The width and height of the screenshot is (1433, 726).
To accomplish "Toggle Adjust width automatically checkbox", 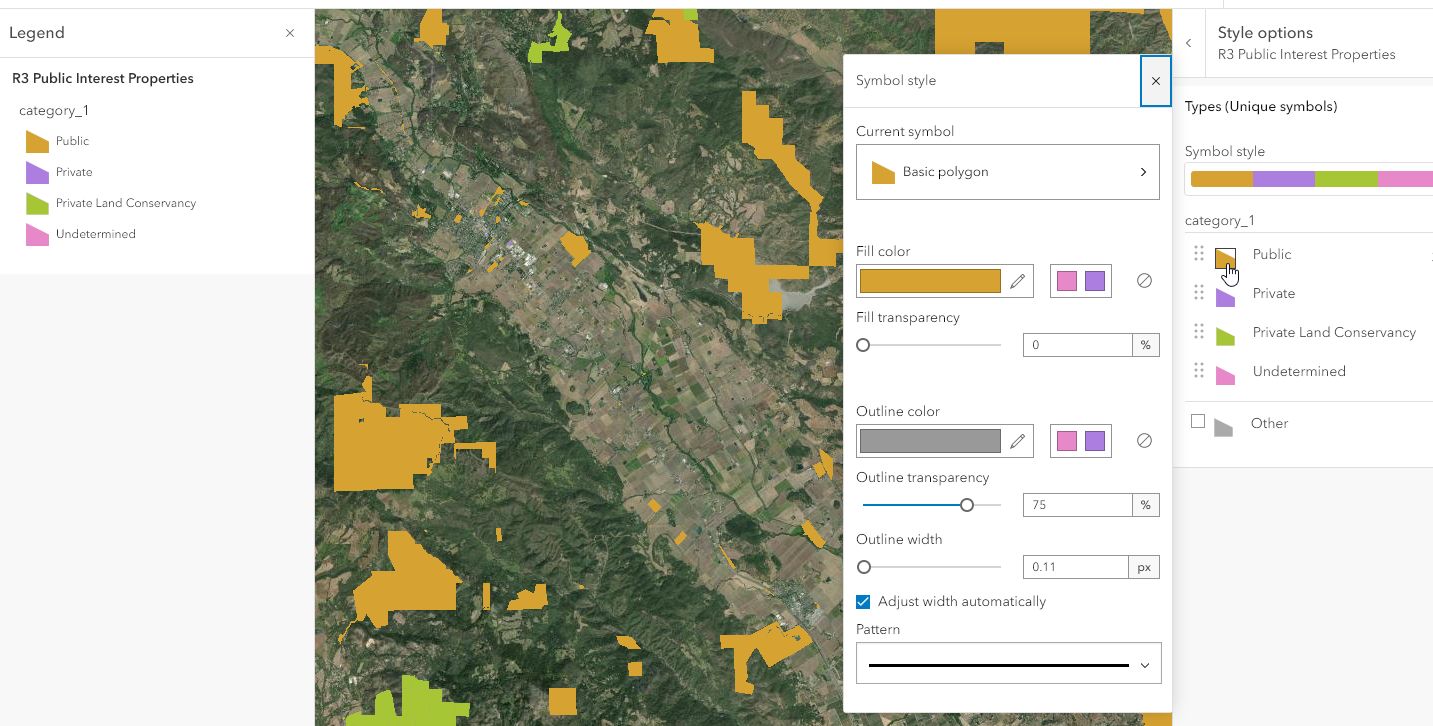I will (863, 602).
